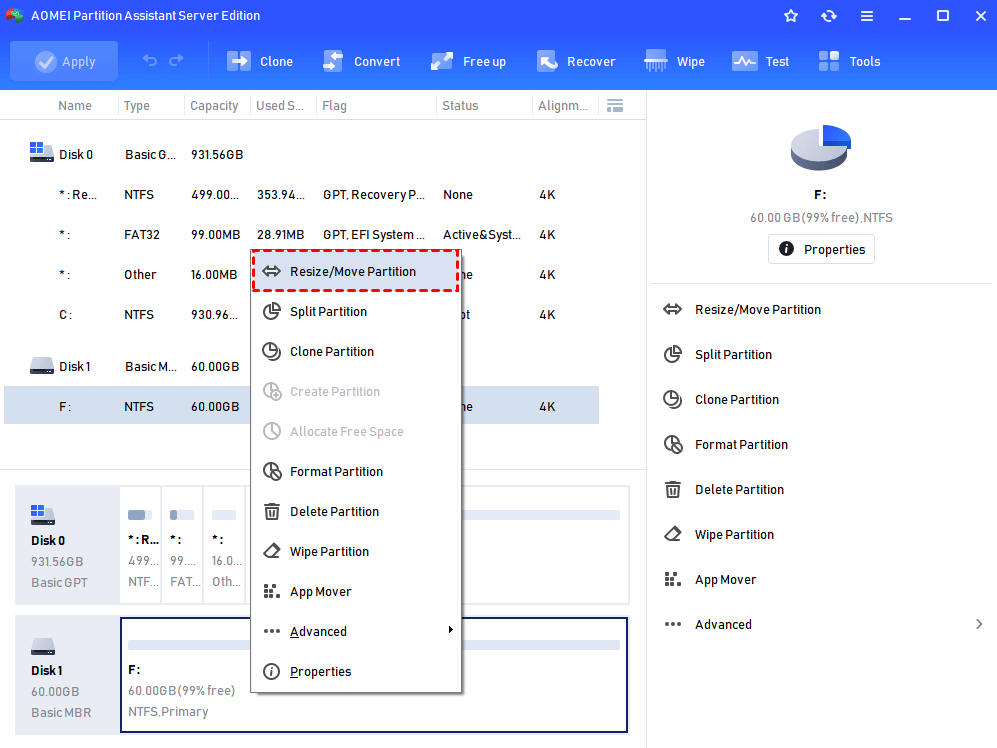Open the Recover toolbar menu
This screenshot has width=997, height=748.
(576, 61)
